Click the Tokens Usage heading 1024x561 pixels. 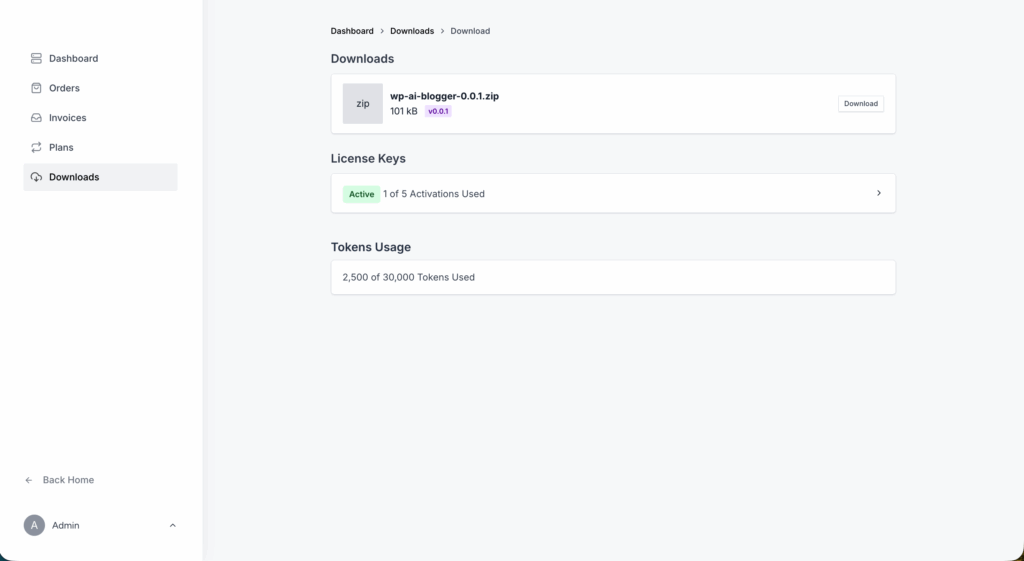(371, 247)
